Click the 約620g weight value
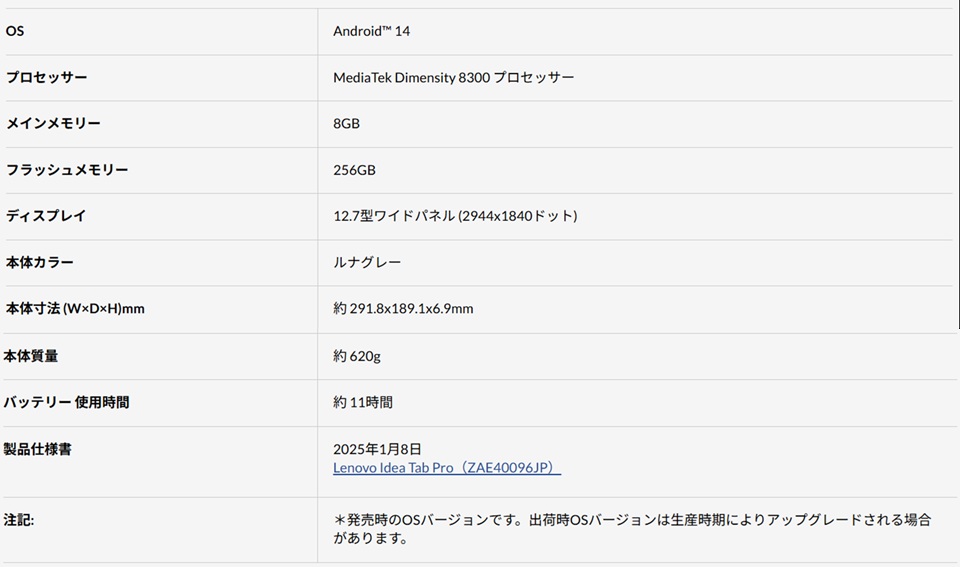Image resolution: width=960 pixels, height=567 pixels. click(357, 356)
